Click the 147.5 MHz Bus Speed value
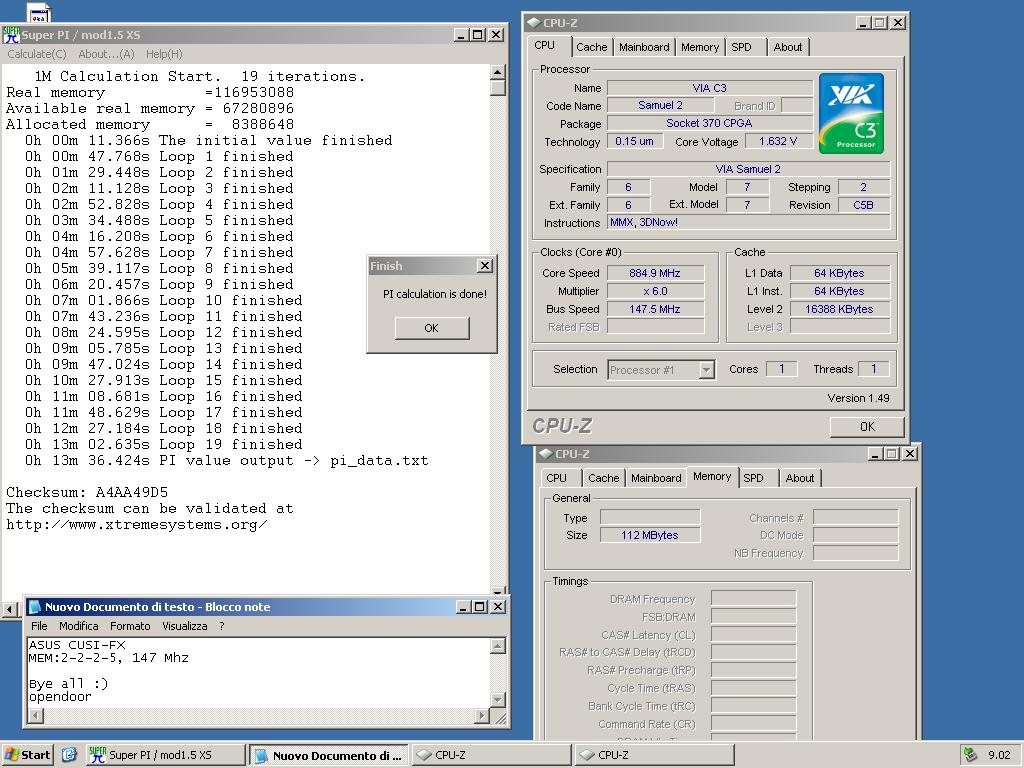 coord(655,309)
